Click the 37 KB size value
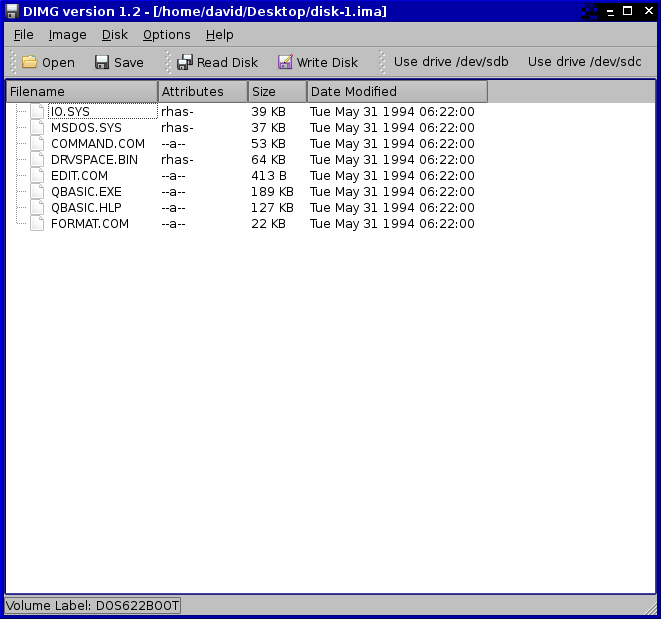This screenshot has height=619, width=661. point(269,128)
